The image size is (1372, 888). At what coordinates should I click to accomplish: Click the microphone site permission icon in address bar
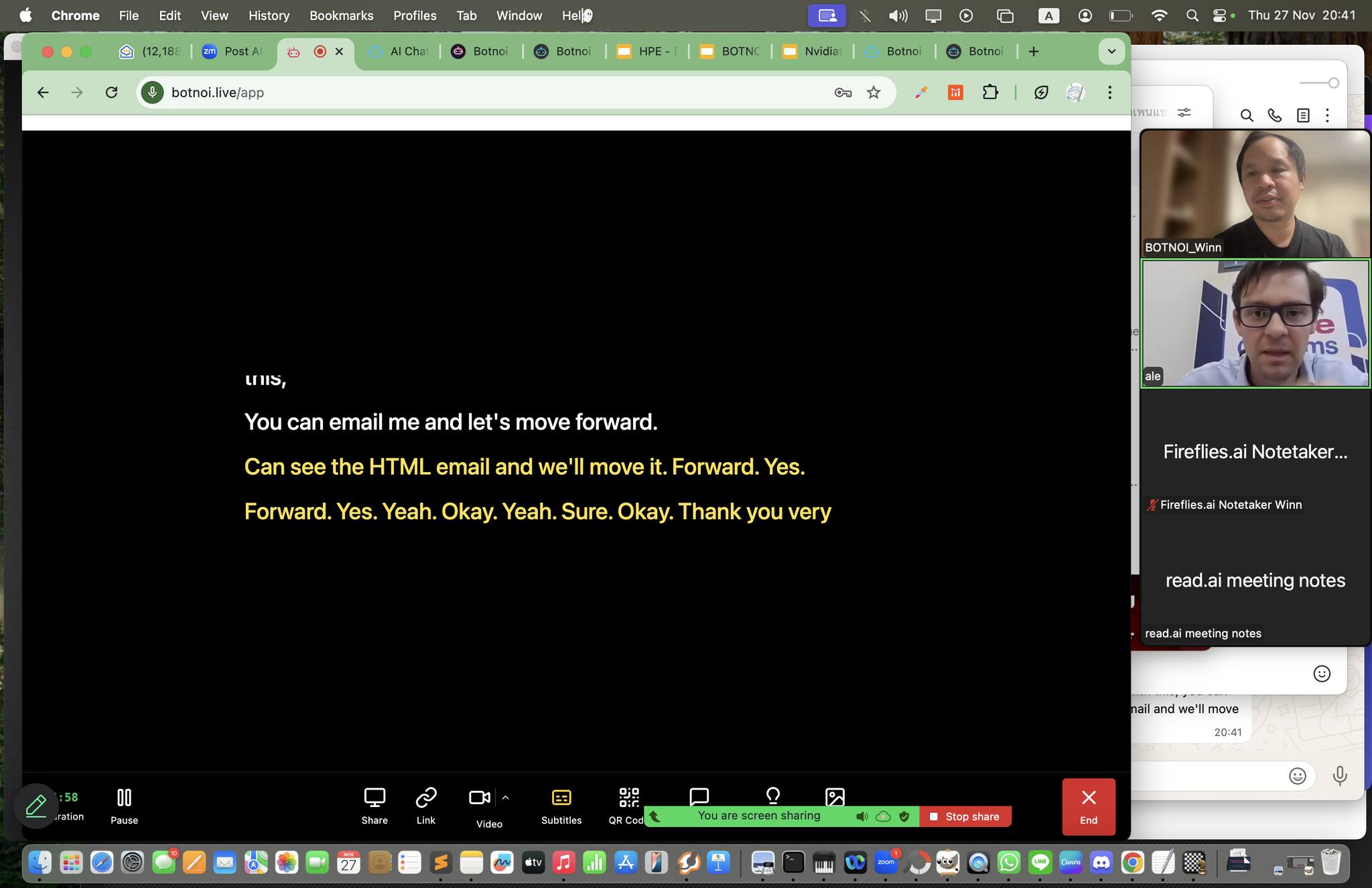pyautogui.click(x=153, y=92)
